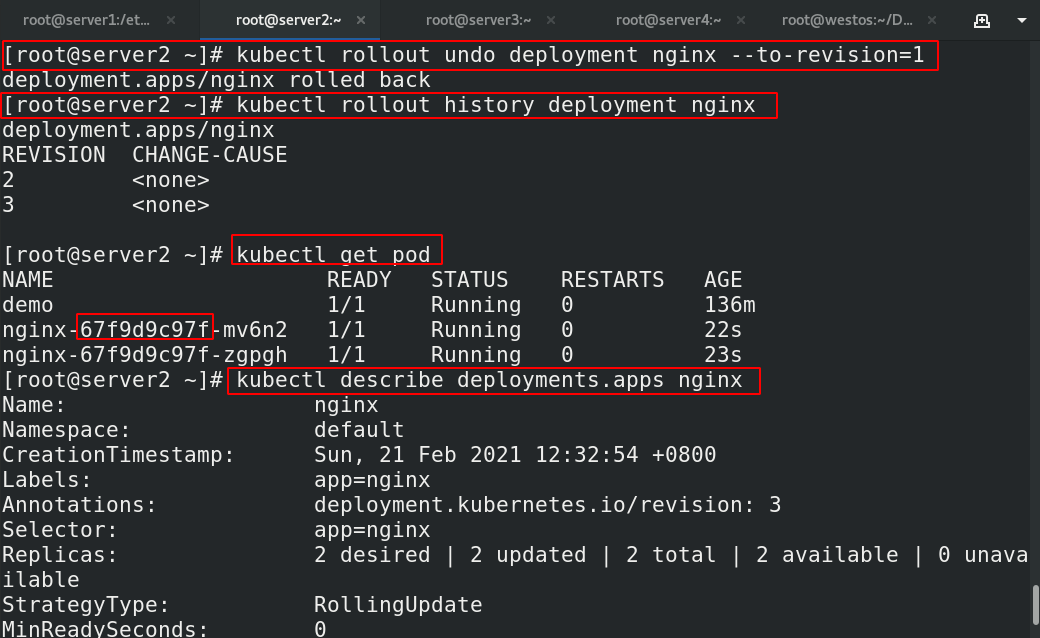This screenshot has width=1040, height=638.
Task: Click the RollingUpdate strategy text
Action: (x=383, y=604)
